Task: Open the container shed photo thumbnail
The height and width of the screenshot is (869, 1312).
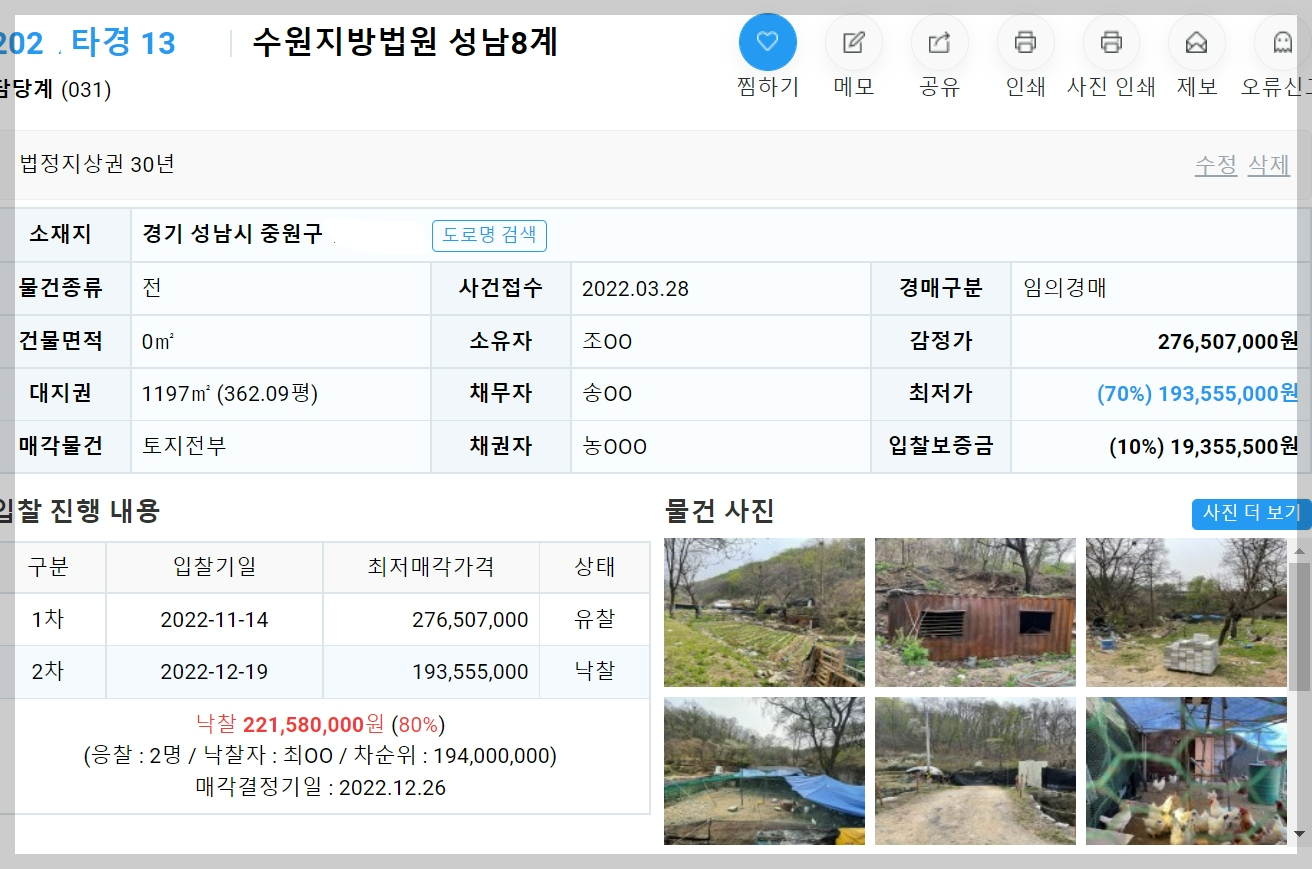Action: [x=975, y=612]
